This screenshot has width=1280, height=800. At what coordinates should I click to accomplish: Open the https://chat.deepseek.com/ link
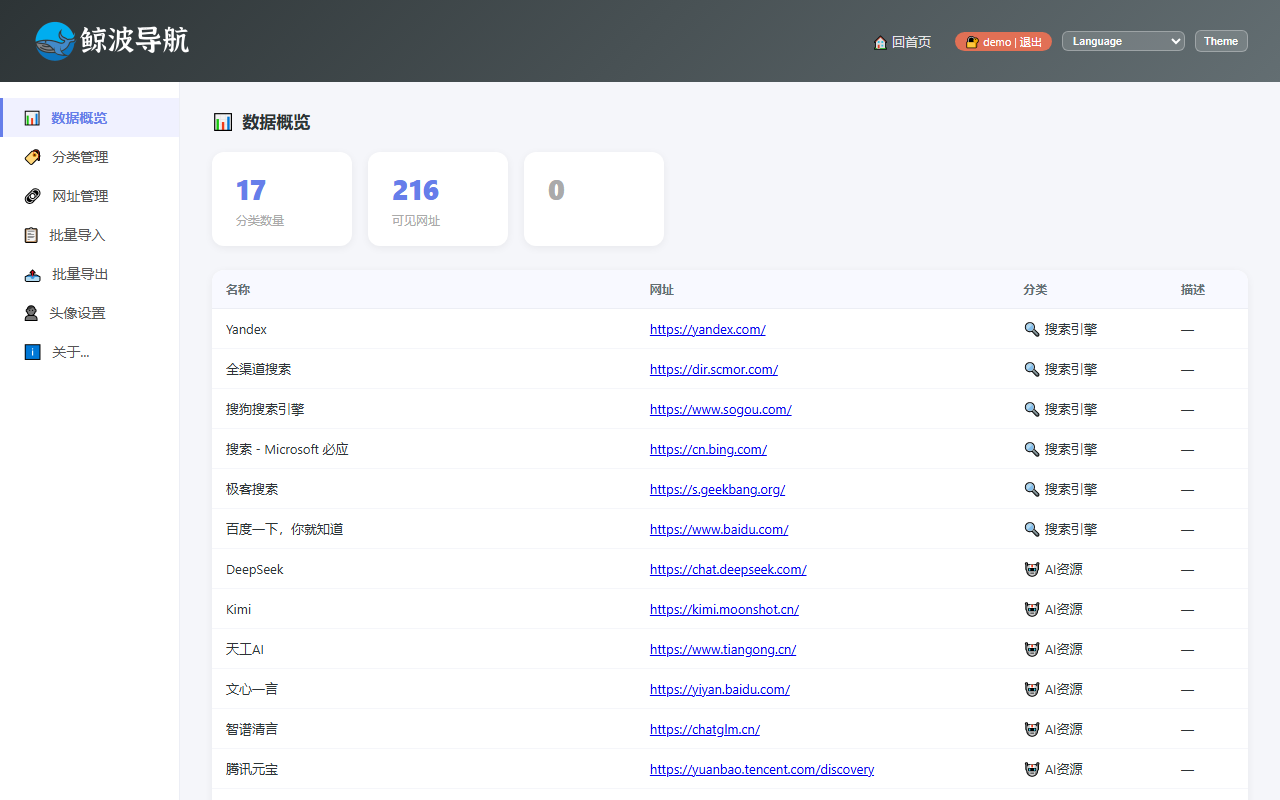[728, 569]
